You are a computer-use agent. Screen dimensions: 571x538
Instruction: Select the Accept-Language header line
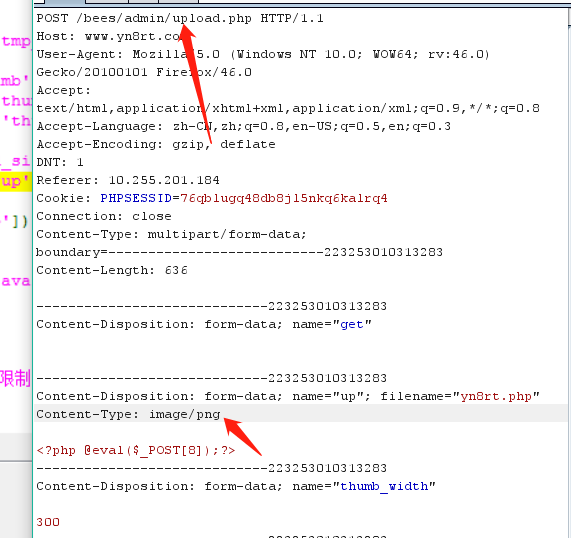point(244,126)
